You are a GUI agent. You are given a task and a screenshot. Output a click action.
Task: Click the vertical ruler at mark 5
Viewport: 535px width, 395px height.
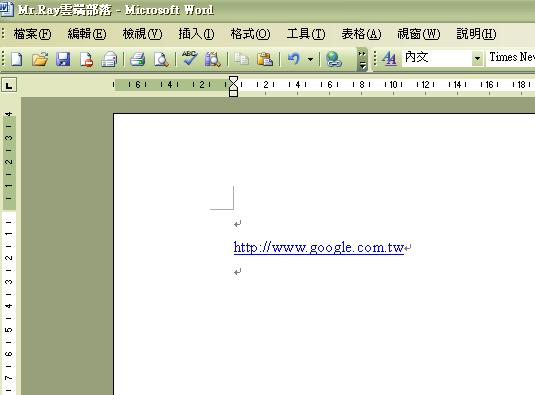point(9,330)
